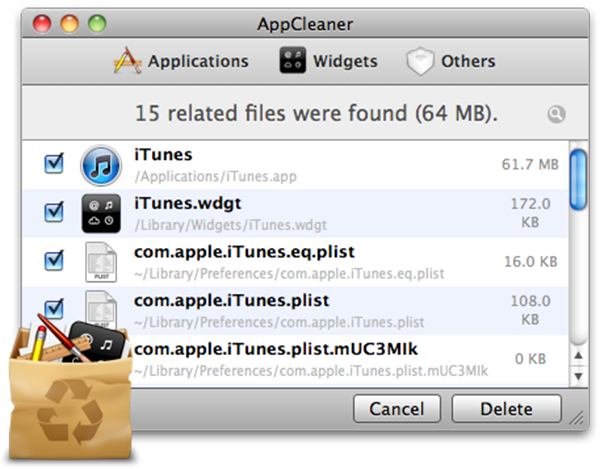This screenshot has width=600, height=469.
Task: Toggle the iTunes.wdgt checkbox
Action: [x=54, y=212]
